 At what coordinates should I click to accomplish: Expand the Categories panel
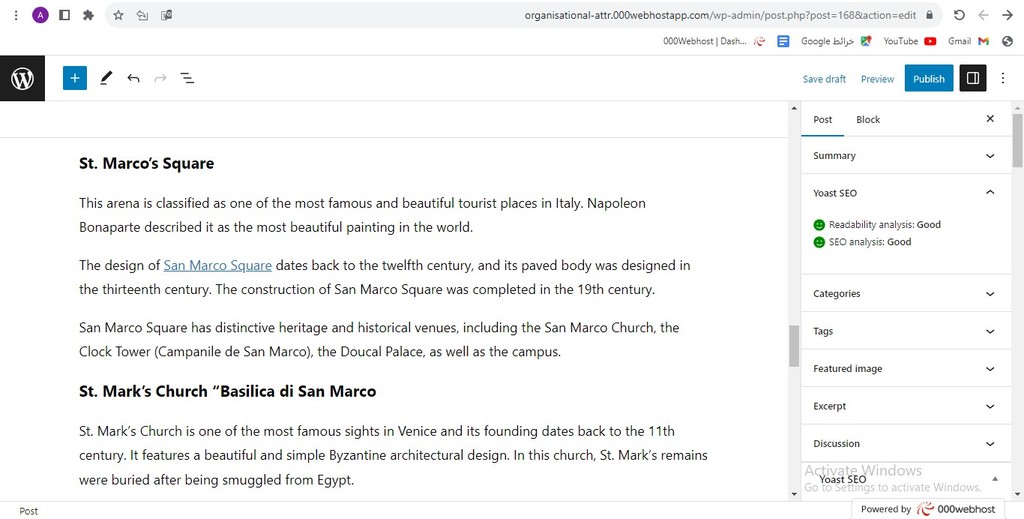[x=906, y=294]
